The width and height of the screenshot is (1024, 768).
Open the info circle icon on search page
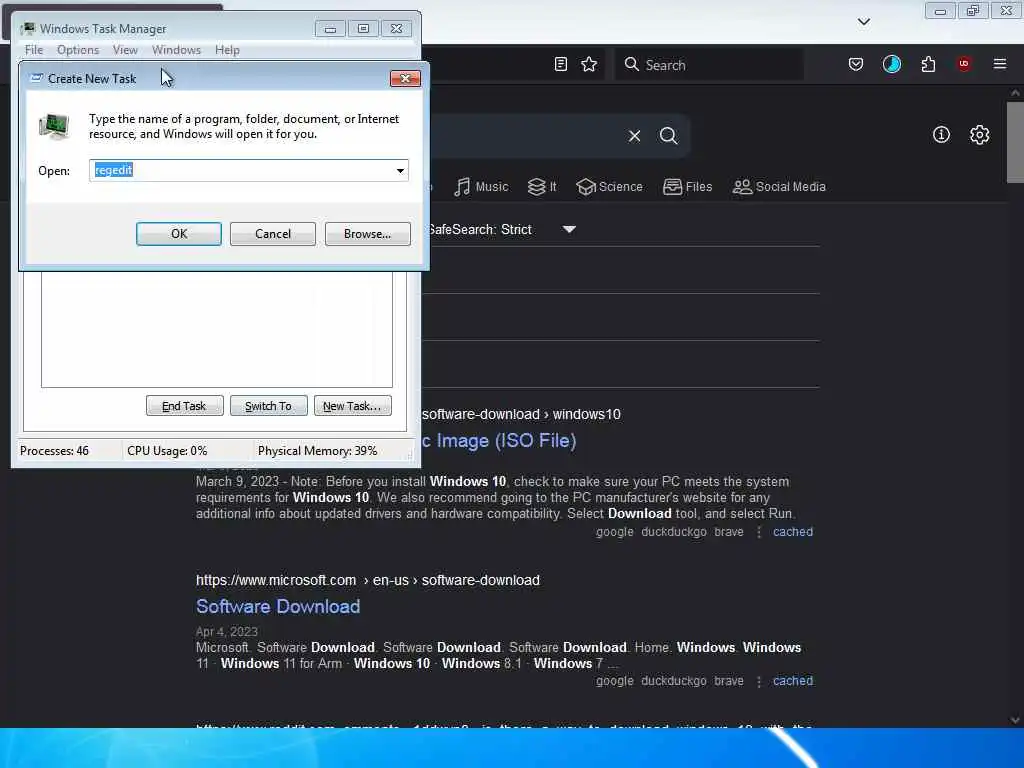[941, 135]
